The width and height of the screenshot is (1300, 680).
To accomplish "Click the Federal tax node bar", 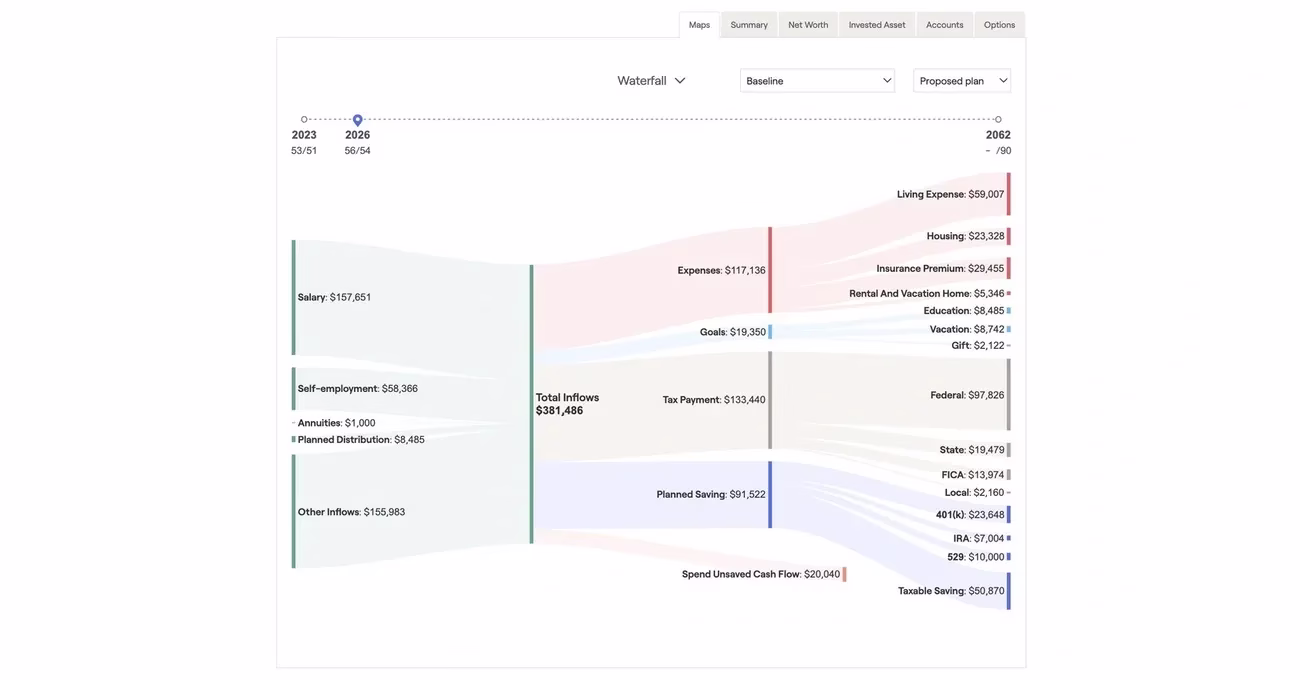I will tap(1009, 392).
